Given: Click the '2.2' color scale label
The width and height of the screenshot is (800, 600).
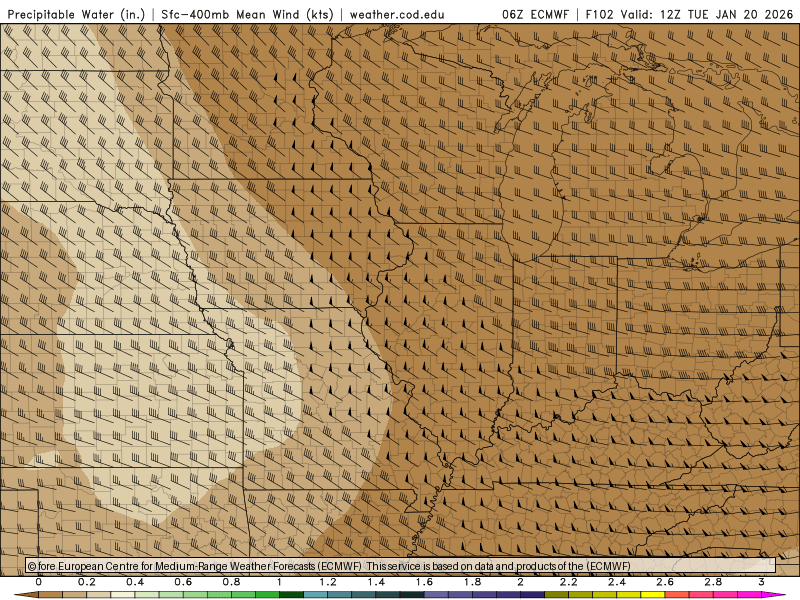Looking at the screenshot, I should tap(569, 582).
